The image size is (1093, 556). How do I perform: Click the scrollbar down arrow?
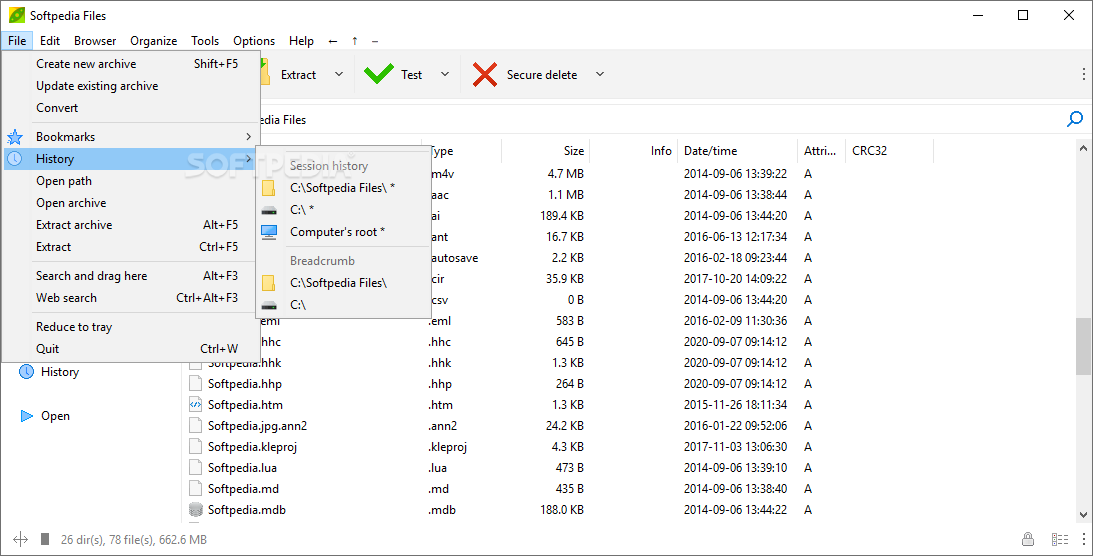(x=1083, y=514)
